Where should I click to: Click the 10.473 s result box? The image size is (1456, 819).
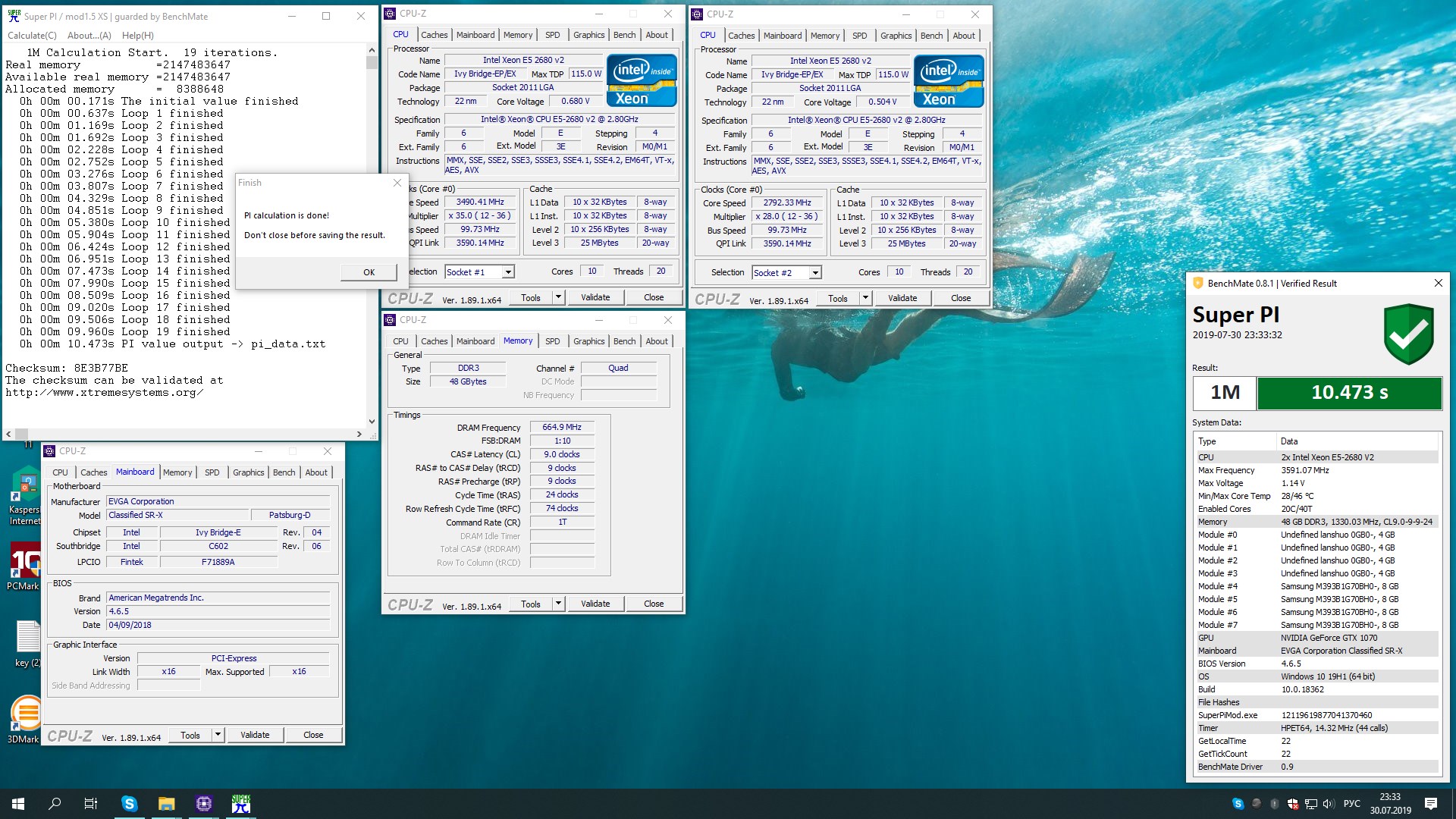point(1350,393)
